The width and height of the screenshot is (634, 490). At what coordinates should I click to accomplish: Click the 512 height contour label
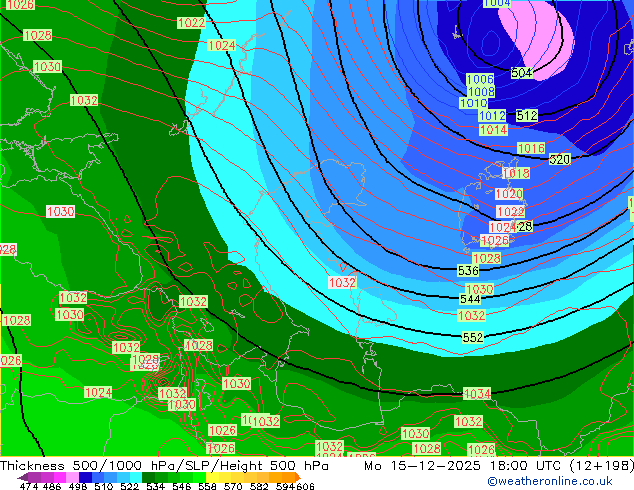(527, 116)
